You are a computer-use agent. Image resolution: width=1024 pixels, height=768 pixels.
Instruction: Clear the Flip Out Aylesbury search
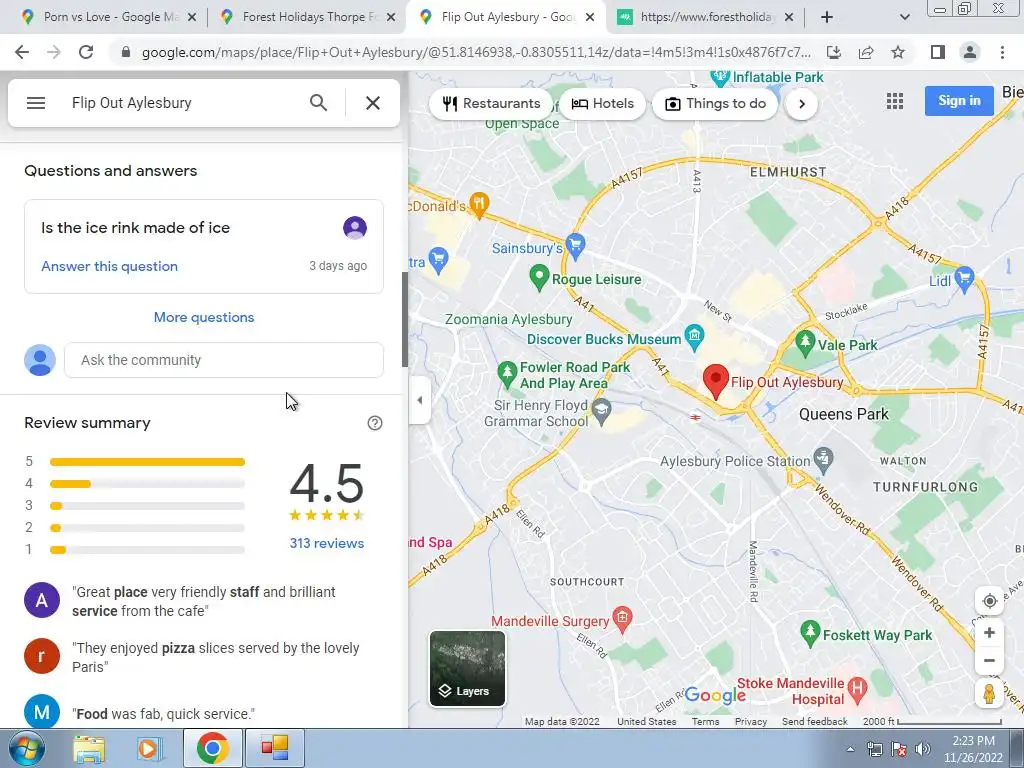(373, 103)
